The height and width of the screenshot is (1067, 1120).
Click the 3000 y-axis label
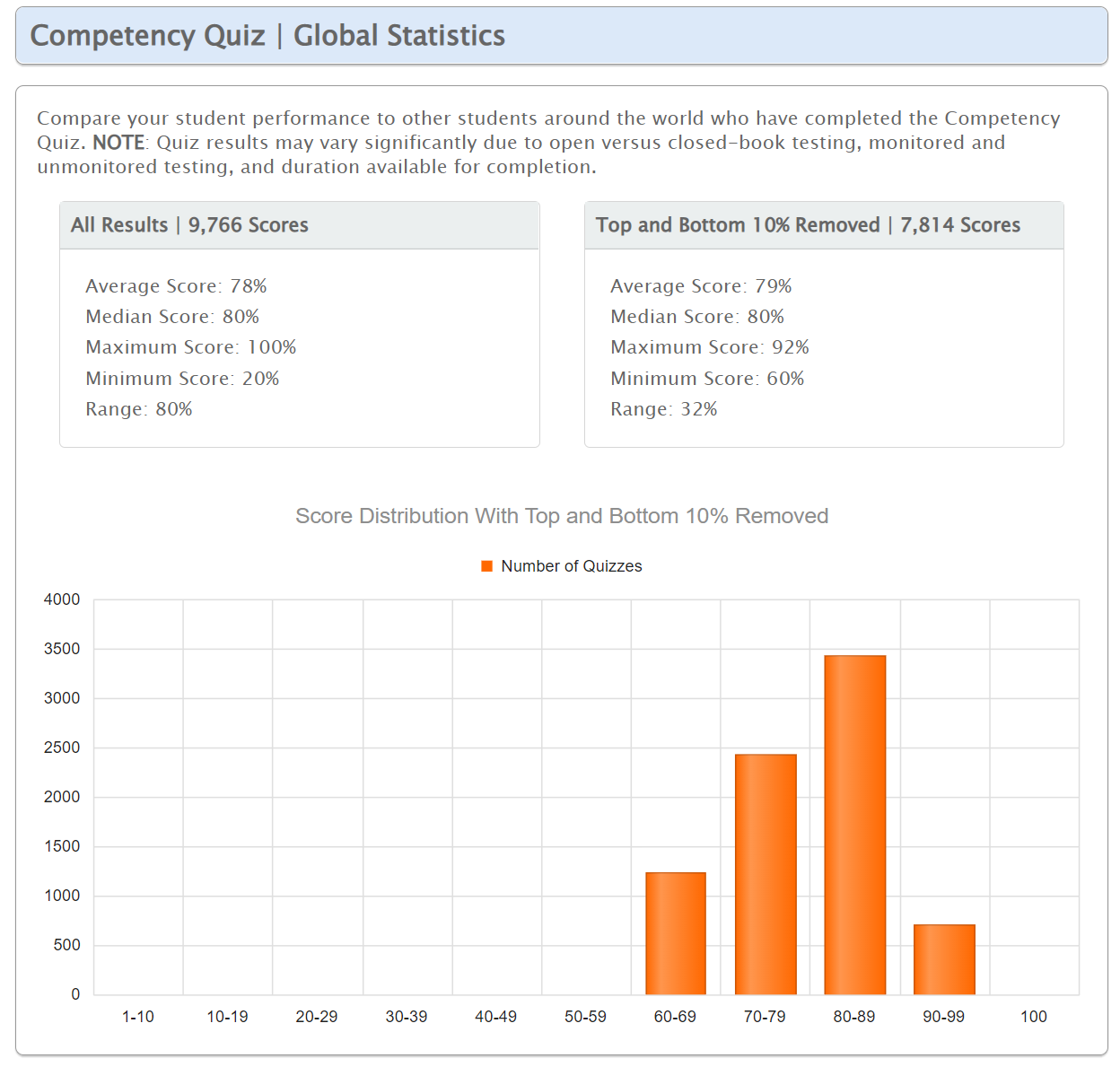tap(62, 698)
